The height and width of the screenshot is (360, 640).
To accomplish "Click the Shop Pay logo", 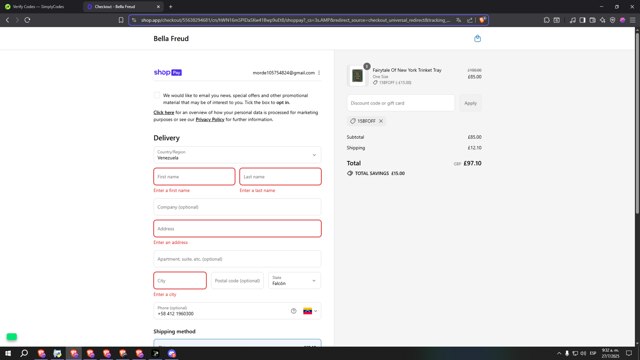I will (x=168, y=72).
